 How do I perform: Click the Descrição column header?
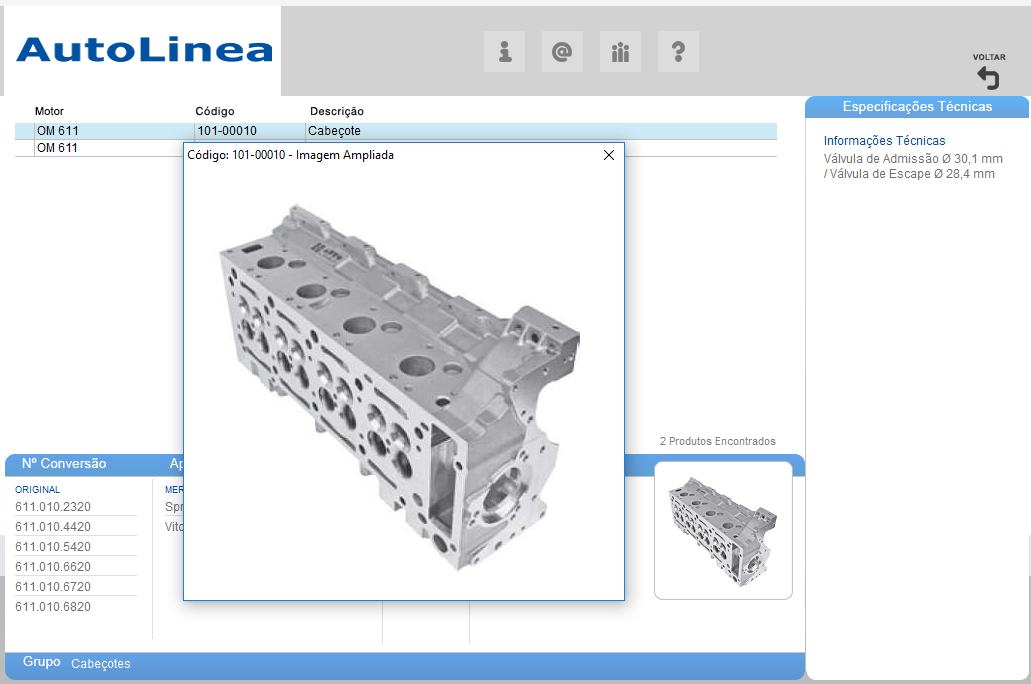point(337,111)
